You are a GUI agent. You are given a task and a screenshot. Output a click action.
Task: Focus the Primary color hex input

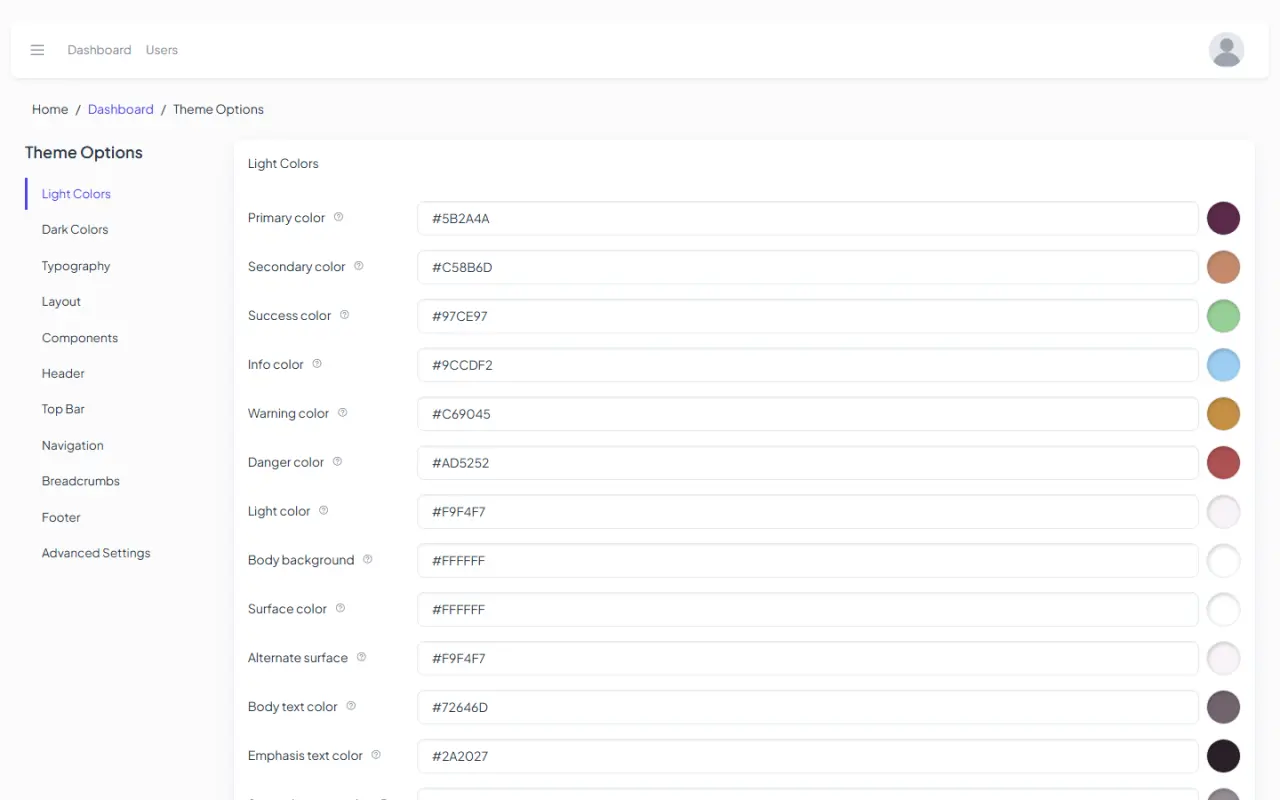808,218
